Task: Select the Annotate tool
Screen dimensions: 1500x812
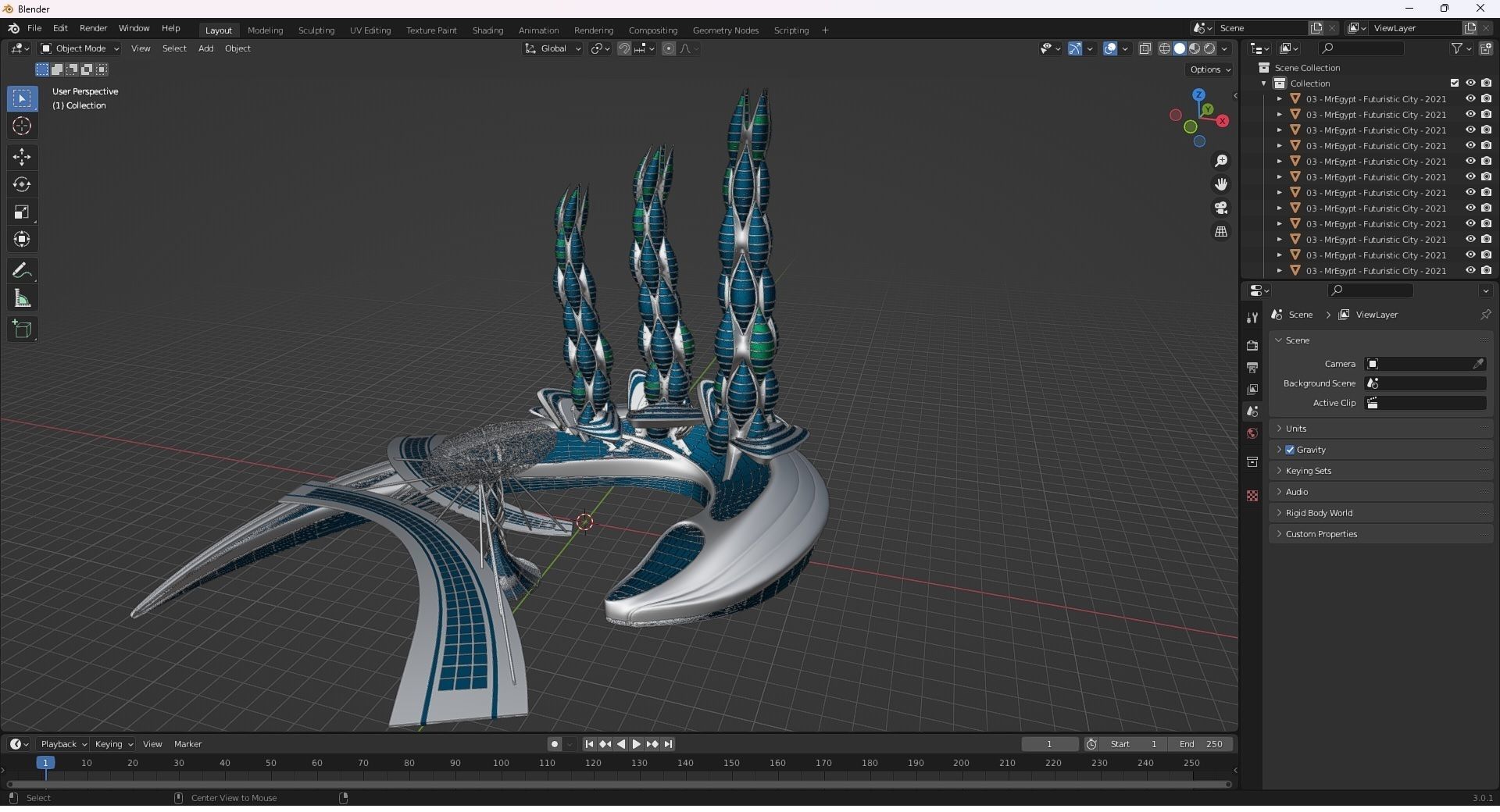Action: click(x=22, y=271)
